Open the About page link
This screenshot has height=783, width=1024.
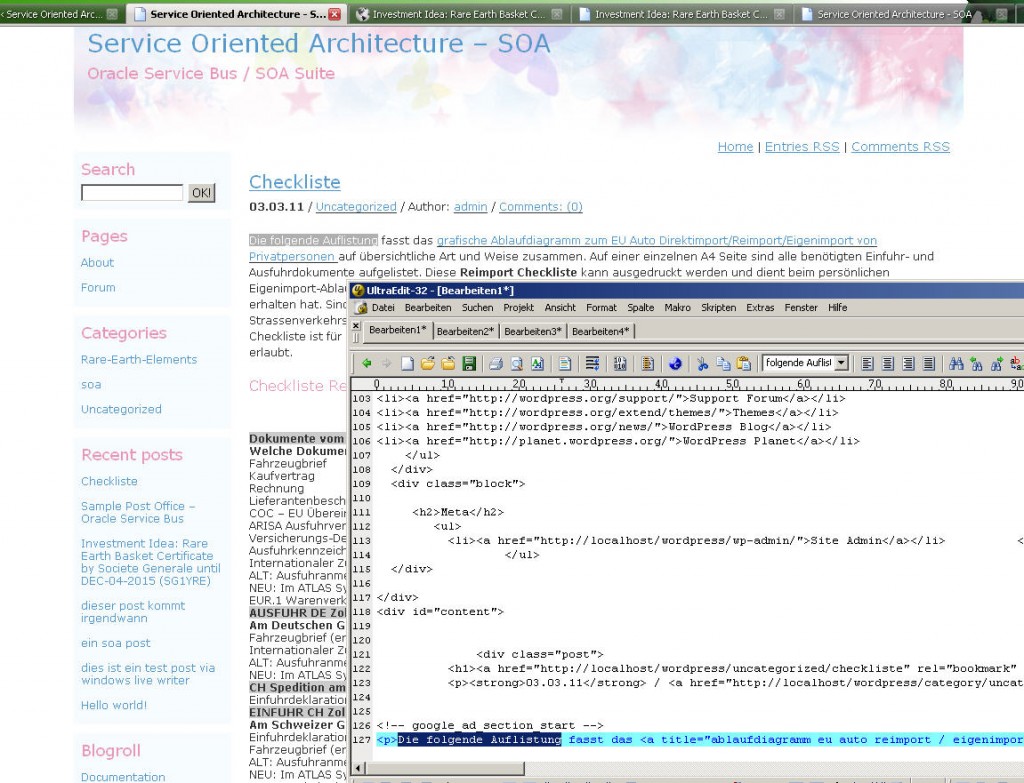point(97,263)
